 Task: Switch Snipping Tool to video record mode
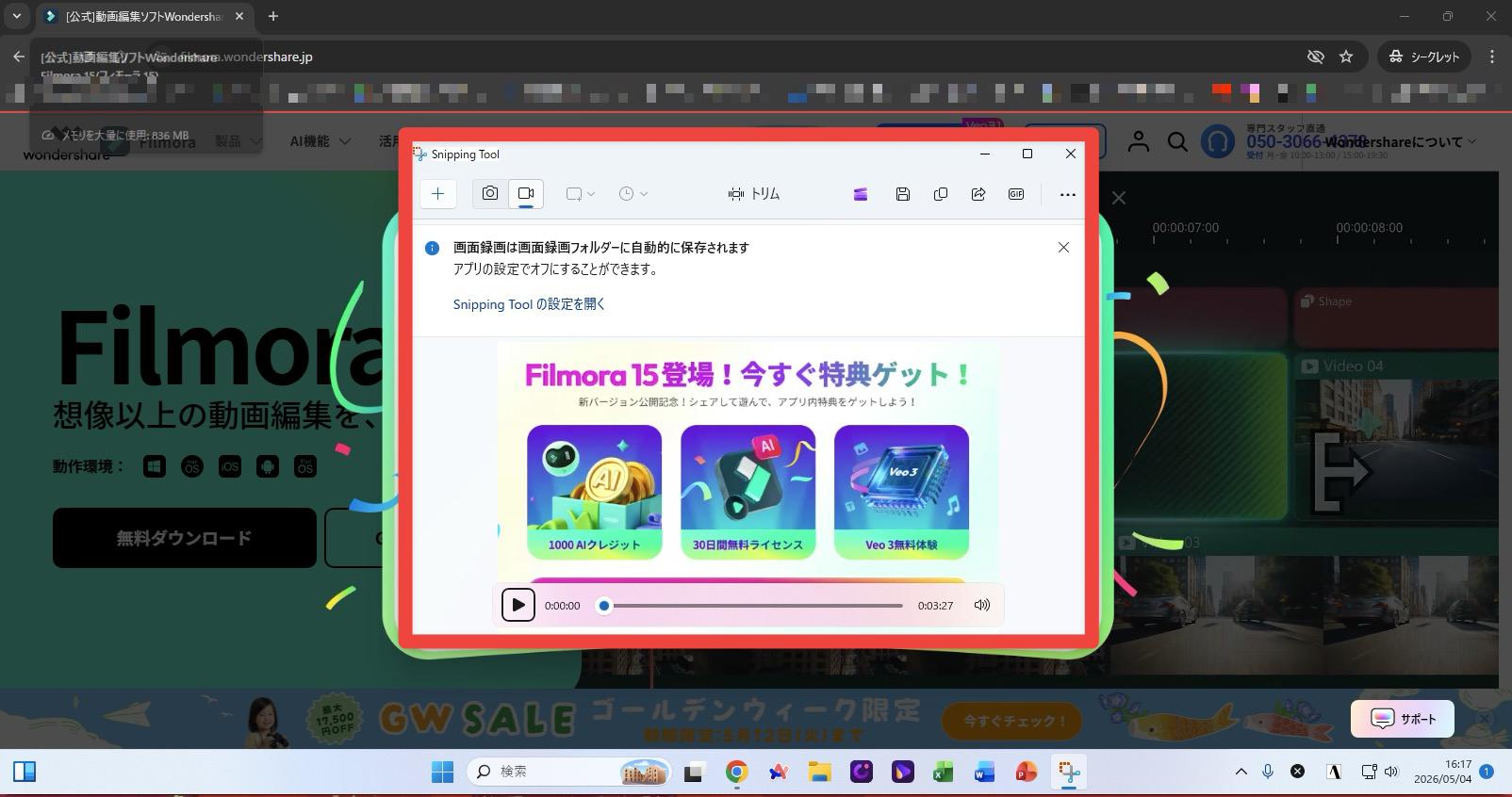526,193
